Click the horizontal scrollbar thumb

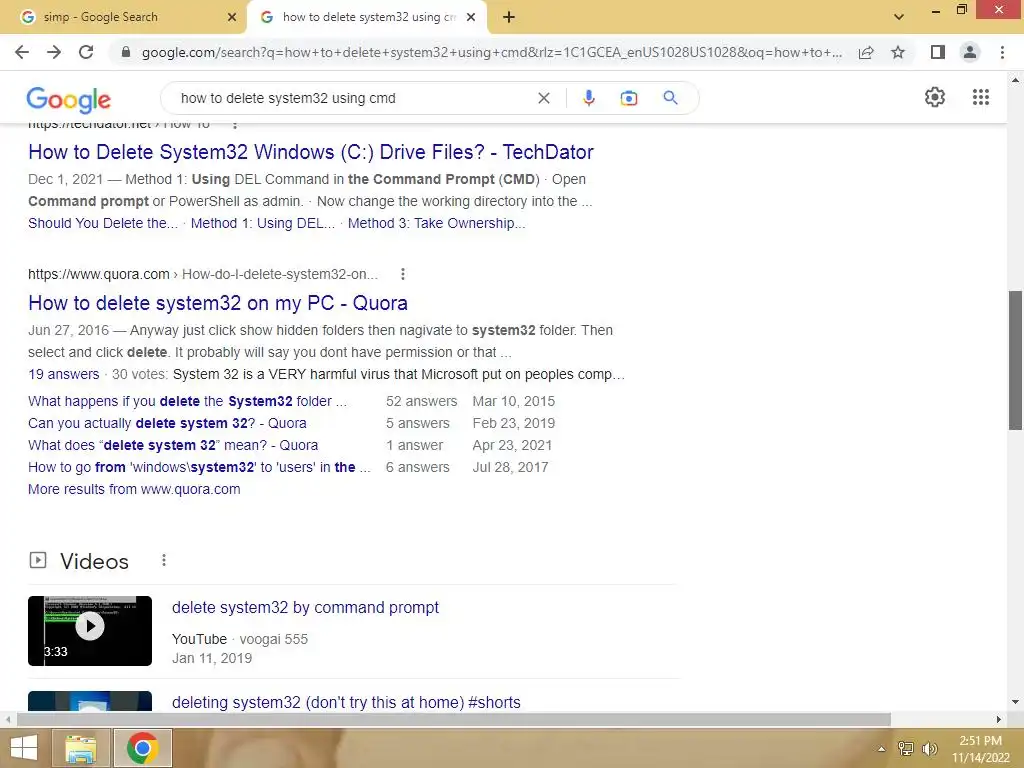[x=454, y=719]
